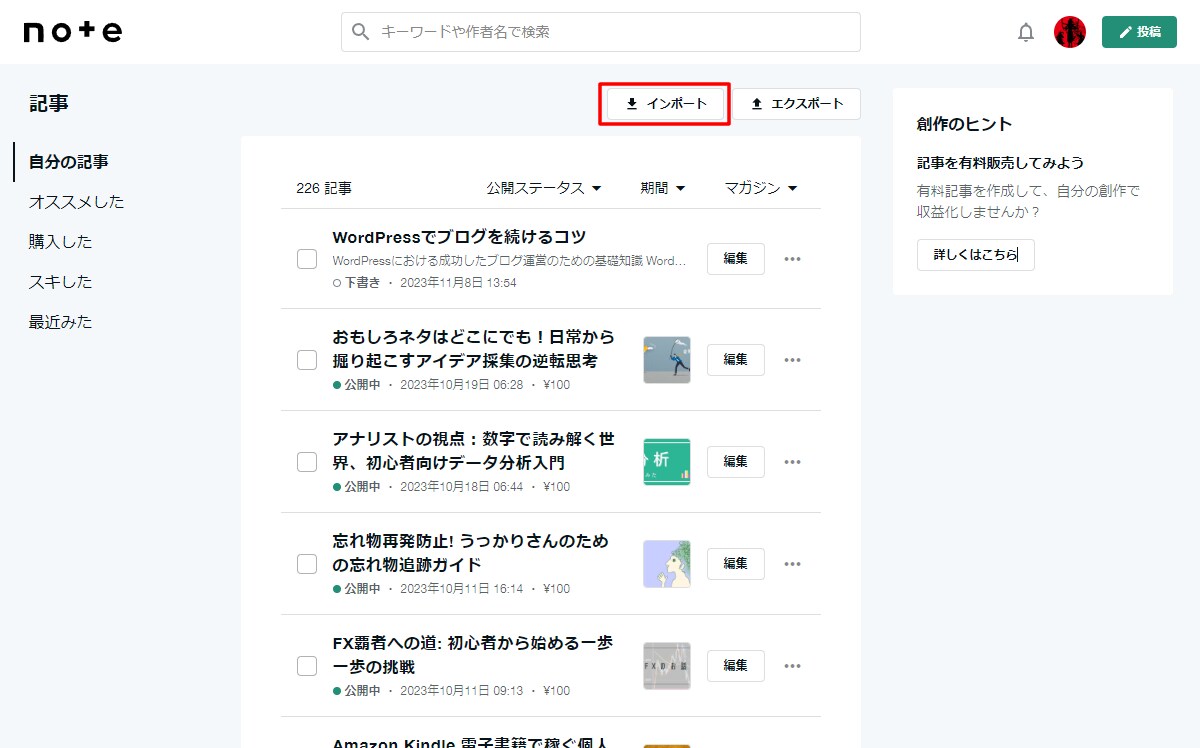This screenshot has height=748, width=1200.
Task: Open the おもしろネタはどこにでも article title
Action: point(474,349)
